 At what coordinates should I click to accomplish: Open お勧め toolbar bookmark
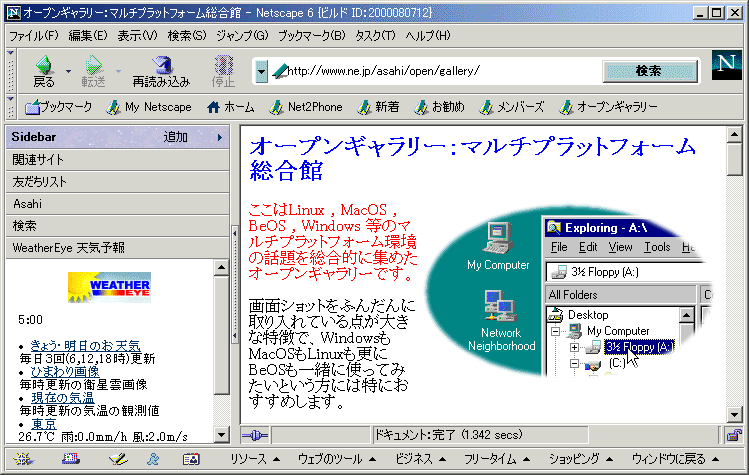coord(439,107)
